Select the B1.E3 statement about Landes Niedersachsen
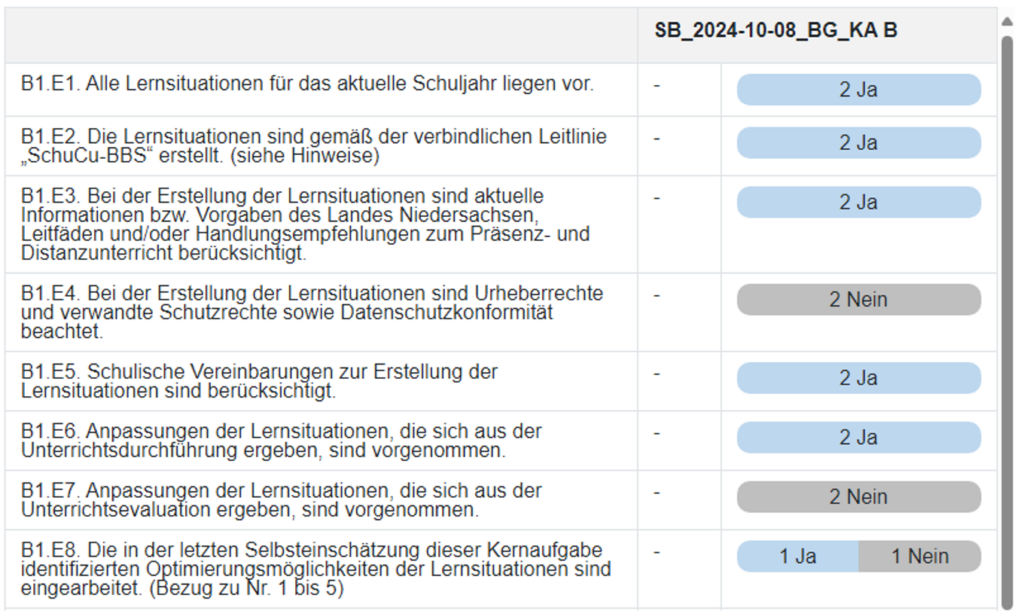 tap(305, 224)
